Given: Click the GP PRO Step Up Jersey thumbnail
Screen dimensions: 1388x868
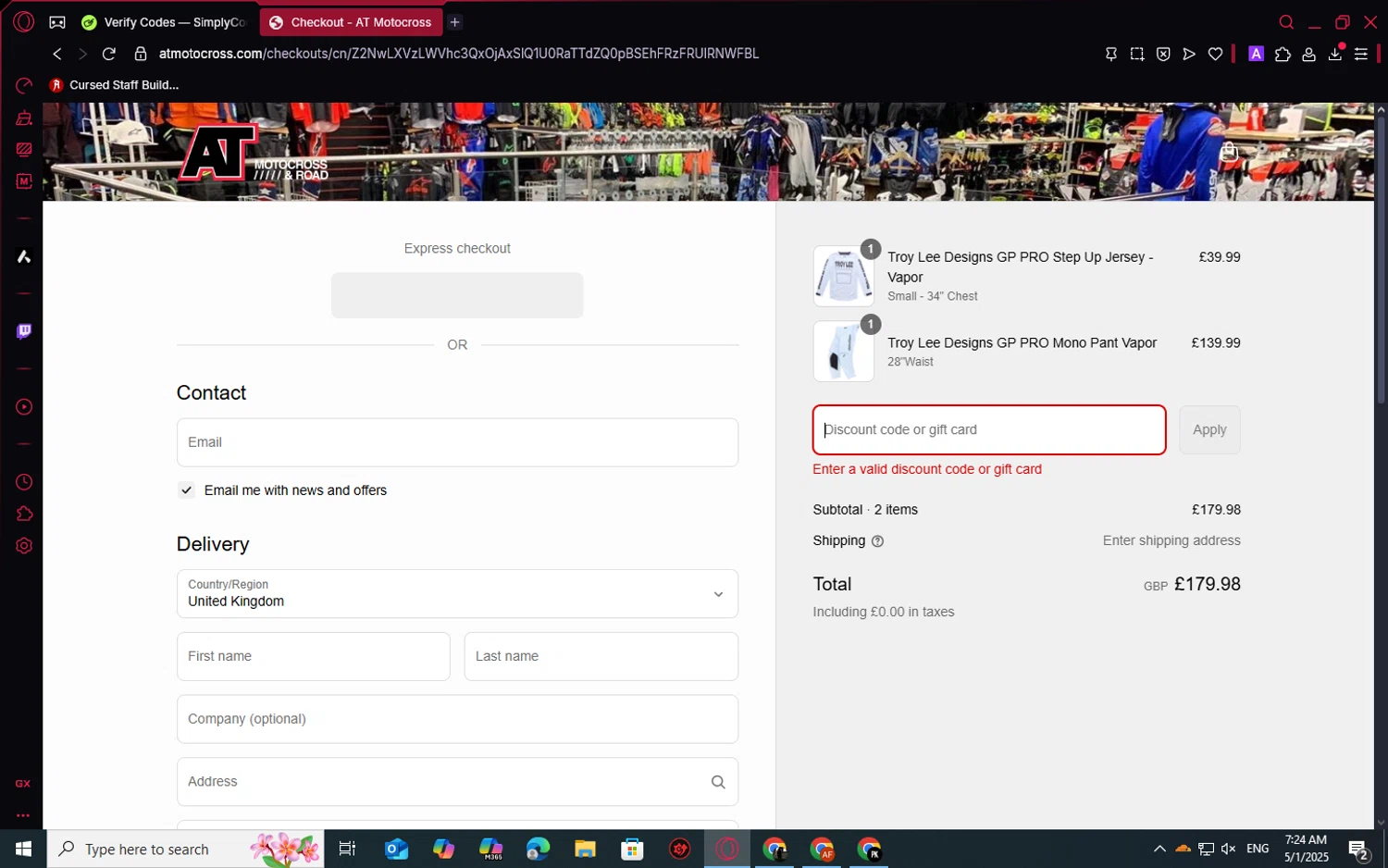Looking at the screenshot, I should click(843, 276).
